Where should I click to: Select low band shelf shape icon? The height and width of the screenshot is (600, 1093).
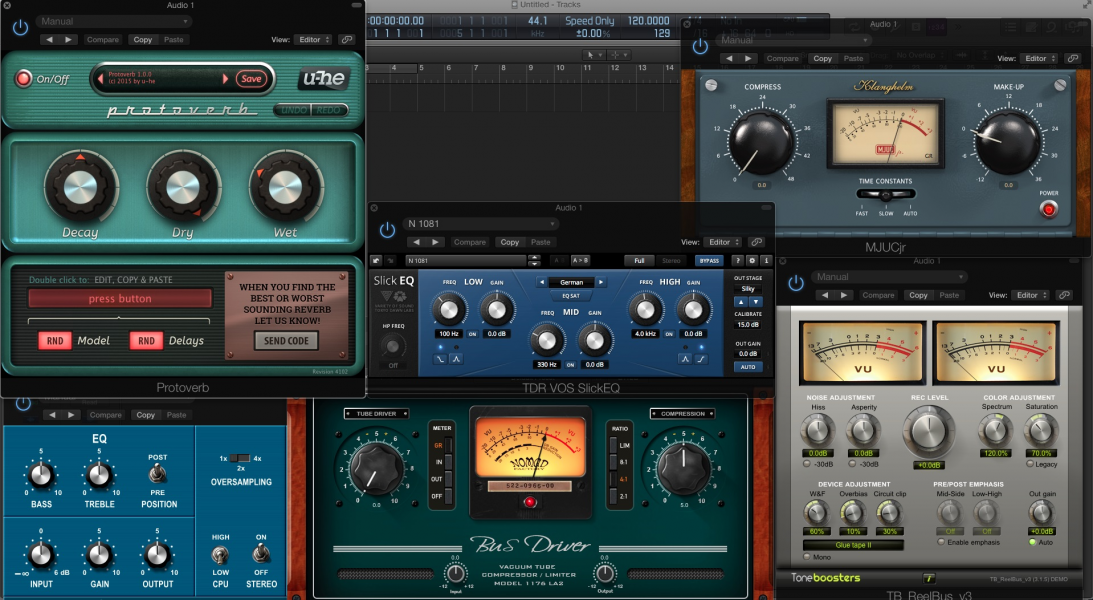(x=441, y=358)
